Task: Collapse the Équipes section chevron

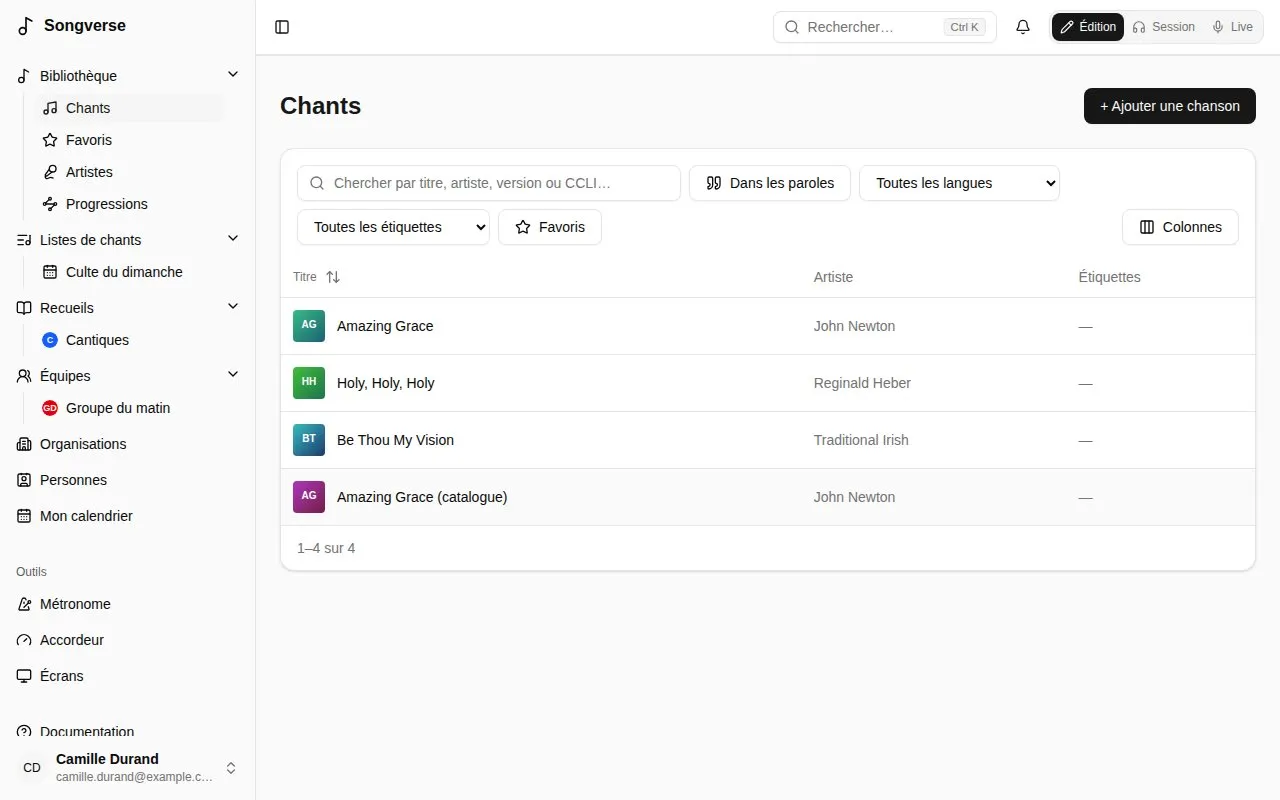Action: [233, 375]
